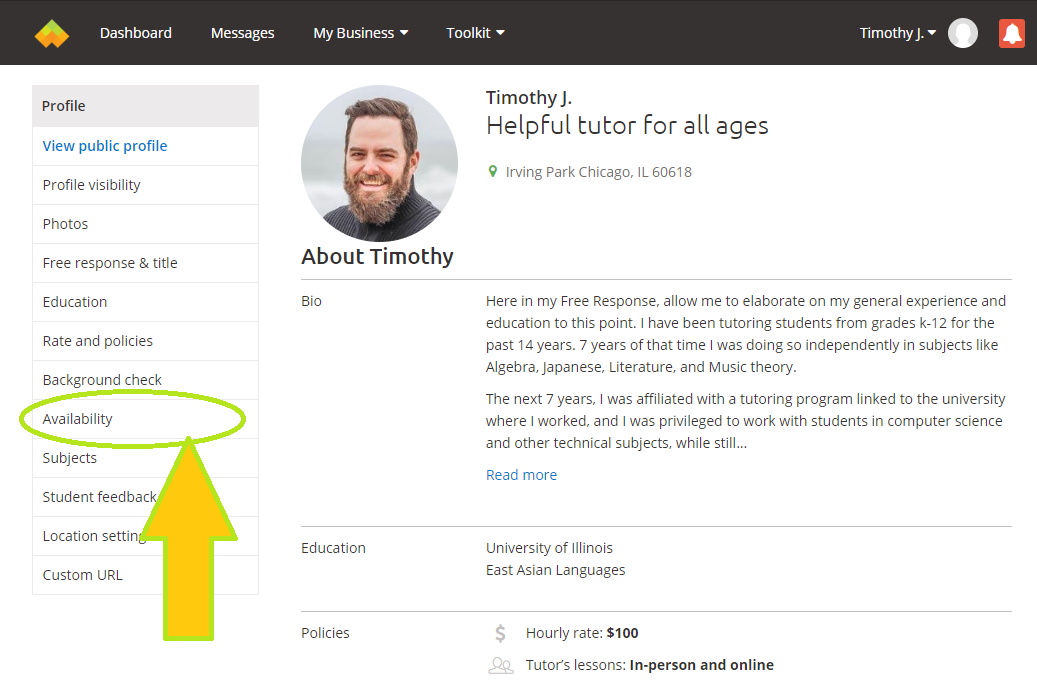Click Read more under the bio
Image resolution: width=1037 pixels, height=681 pixels.
521,475
